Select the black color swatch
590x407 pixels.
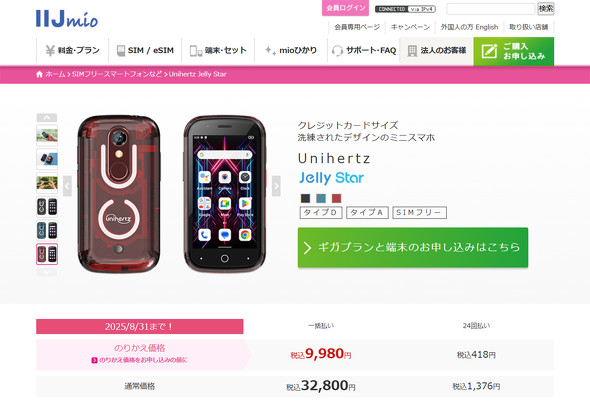tap(306, 198)
